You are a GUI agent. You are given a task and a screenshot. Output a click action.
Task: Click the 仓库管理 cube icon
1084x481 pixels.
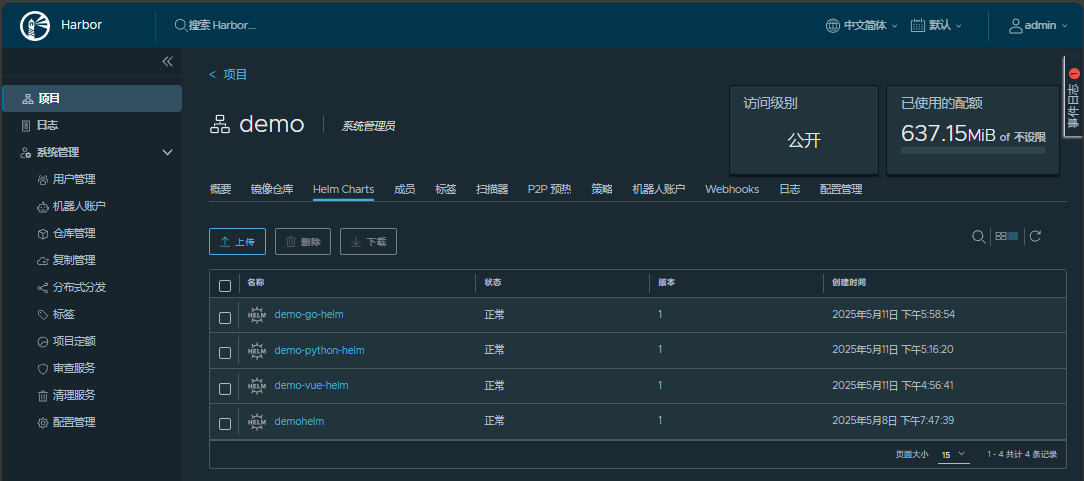pos(42,234)
